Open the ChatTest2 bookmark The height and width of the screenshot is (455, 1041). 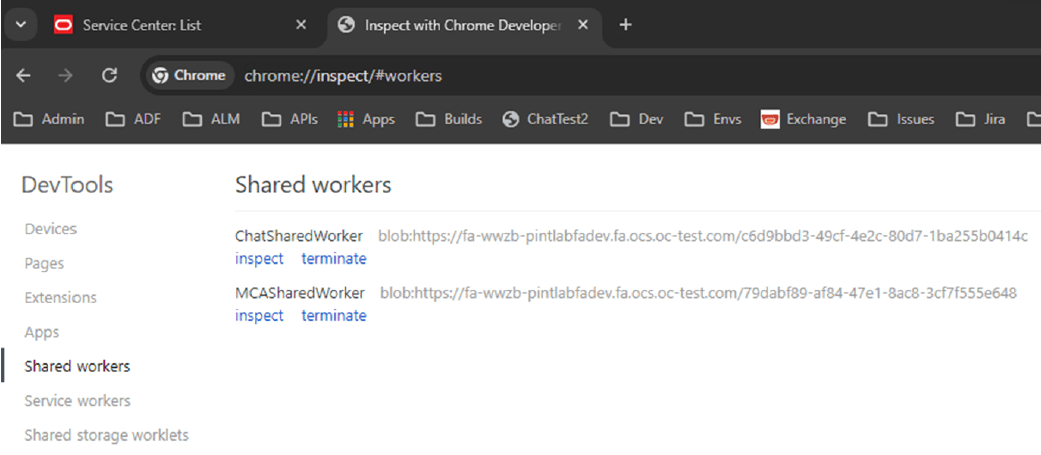click(546, 120)
